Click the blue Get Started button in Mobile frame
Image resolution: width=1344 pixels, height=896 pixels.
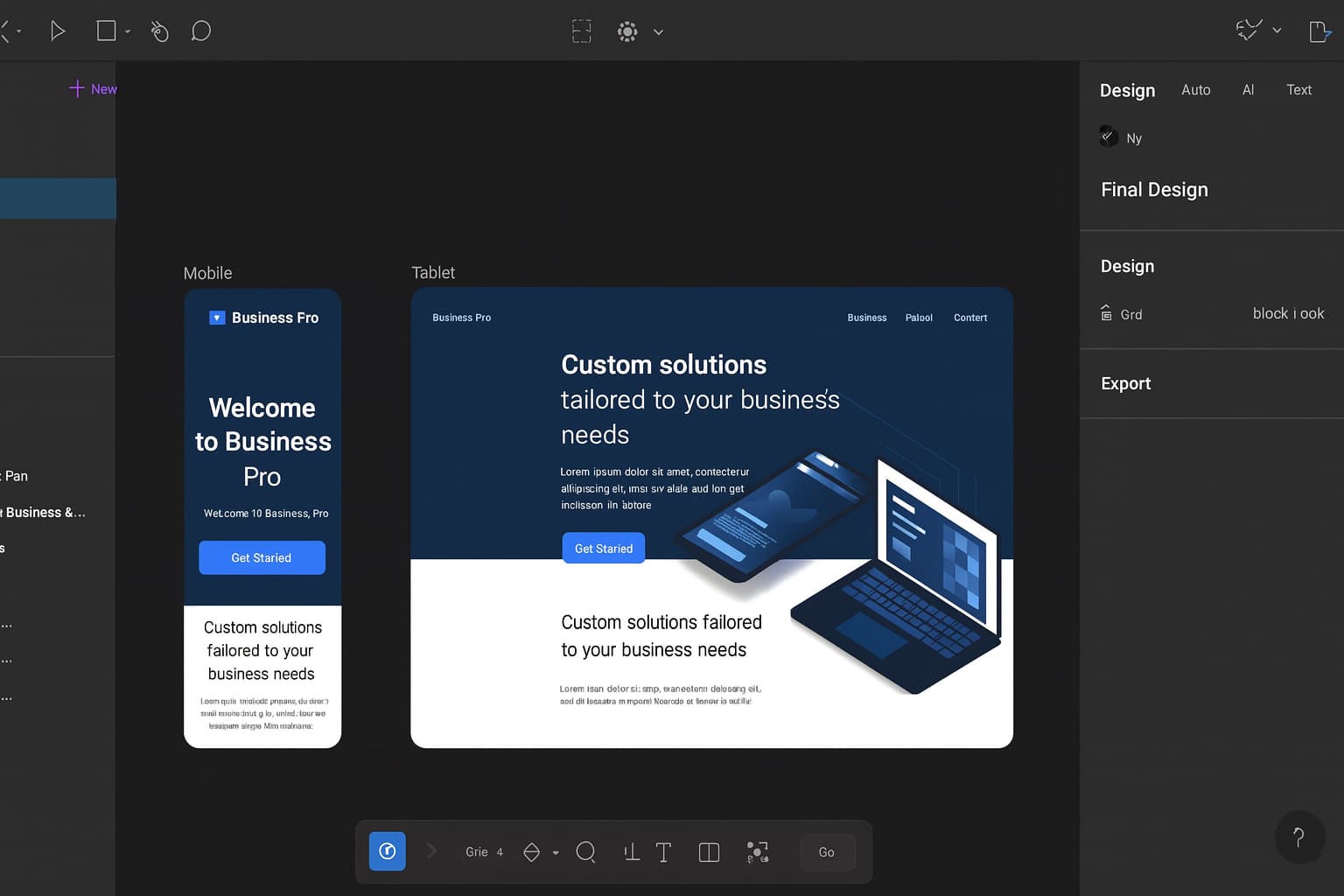(262, 557)
